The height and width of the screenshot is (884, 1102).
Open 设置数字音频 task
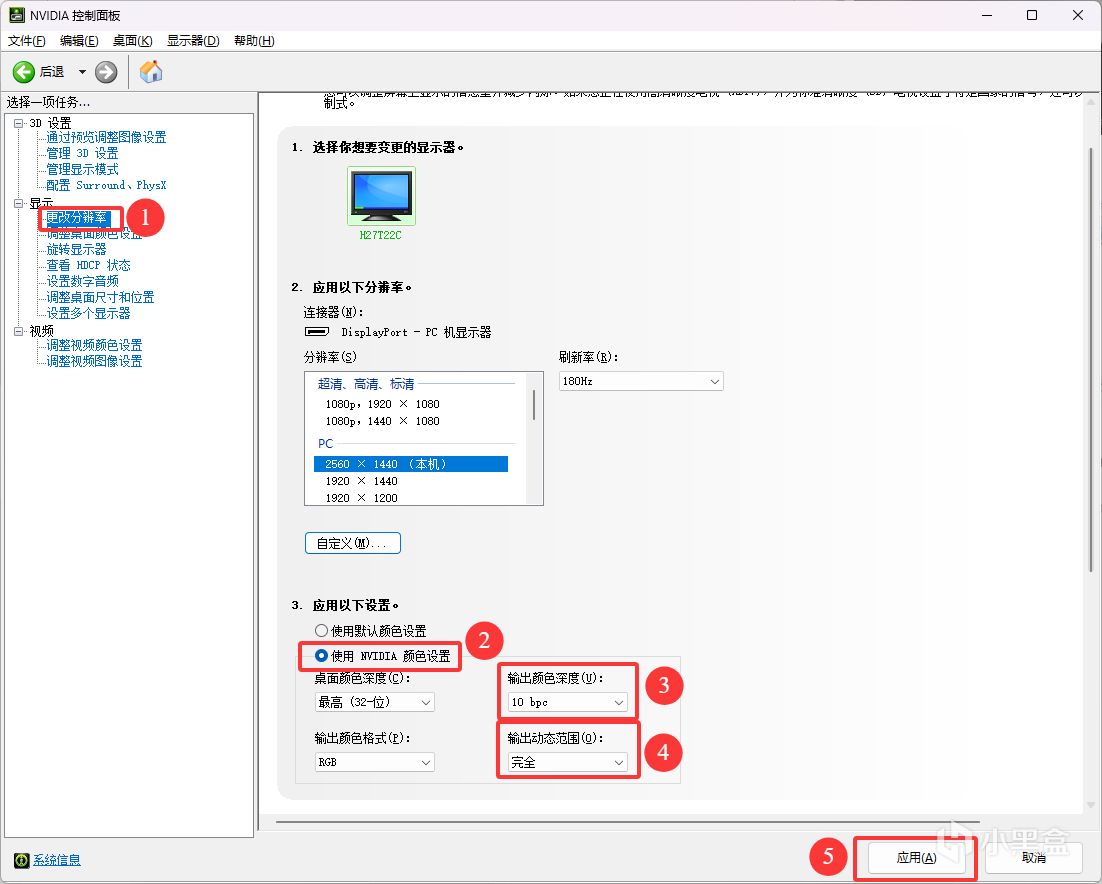(82, 281)
